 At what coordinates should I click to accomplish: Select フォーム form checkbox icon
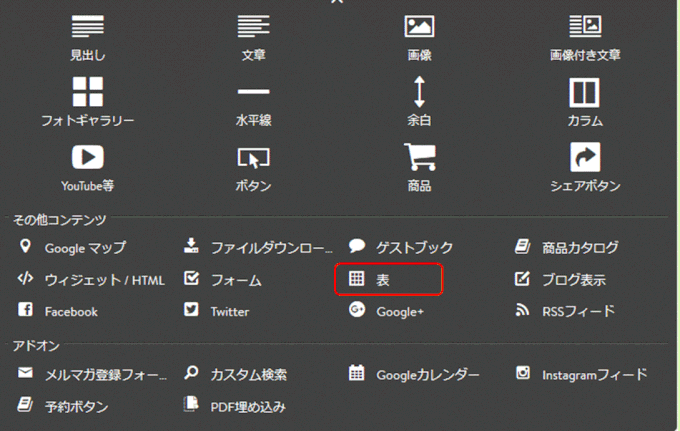point(191,278)
